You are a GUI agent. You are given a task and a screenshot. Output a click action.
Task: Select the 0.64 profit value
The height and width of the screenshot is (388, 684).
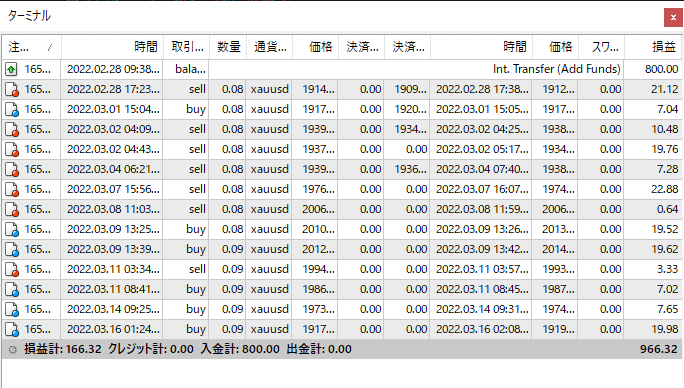[x=667, y=209]
